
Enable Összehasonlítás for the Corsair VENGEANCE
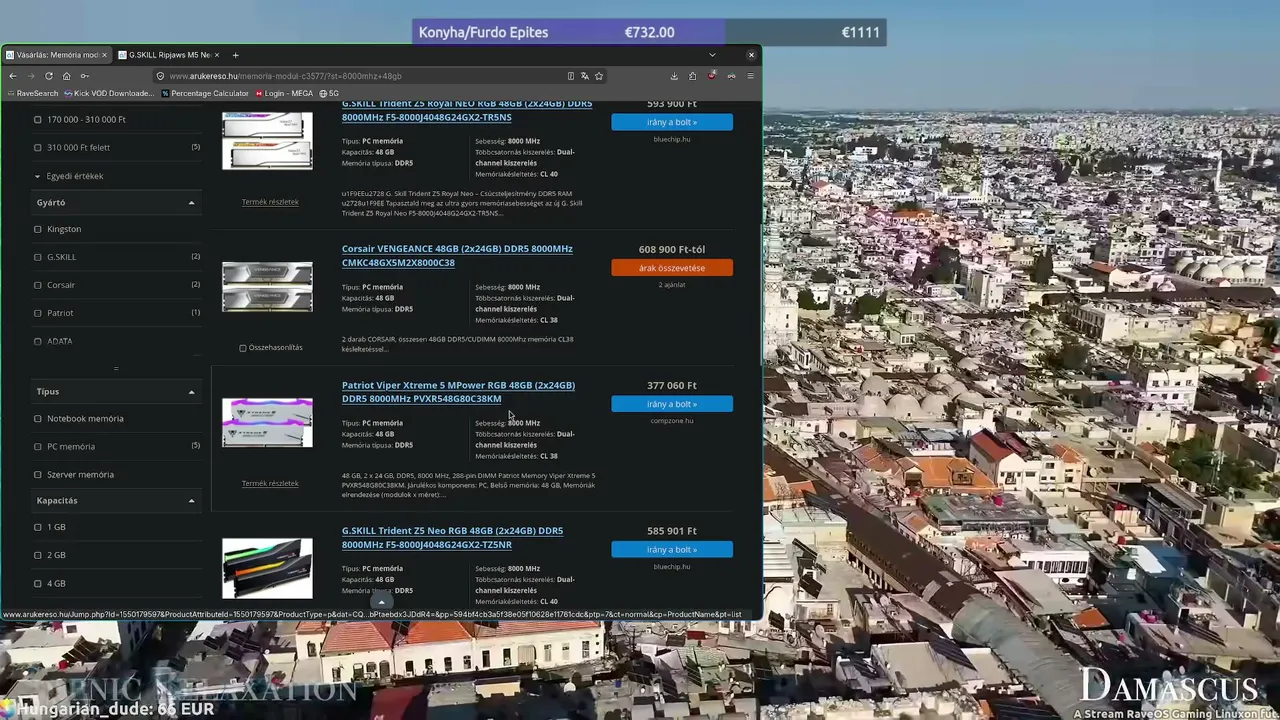pyautogui.click(x=243, y=348)
